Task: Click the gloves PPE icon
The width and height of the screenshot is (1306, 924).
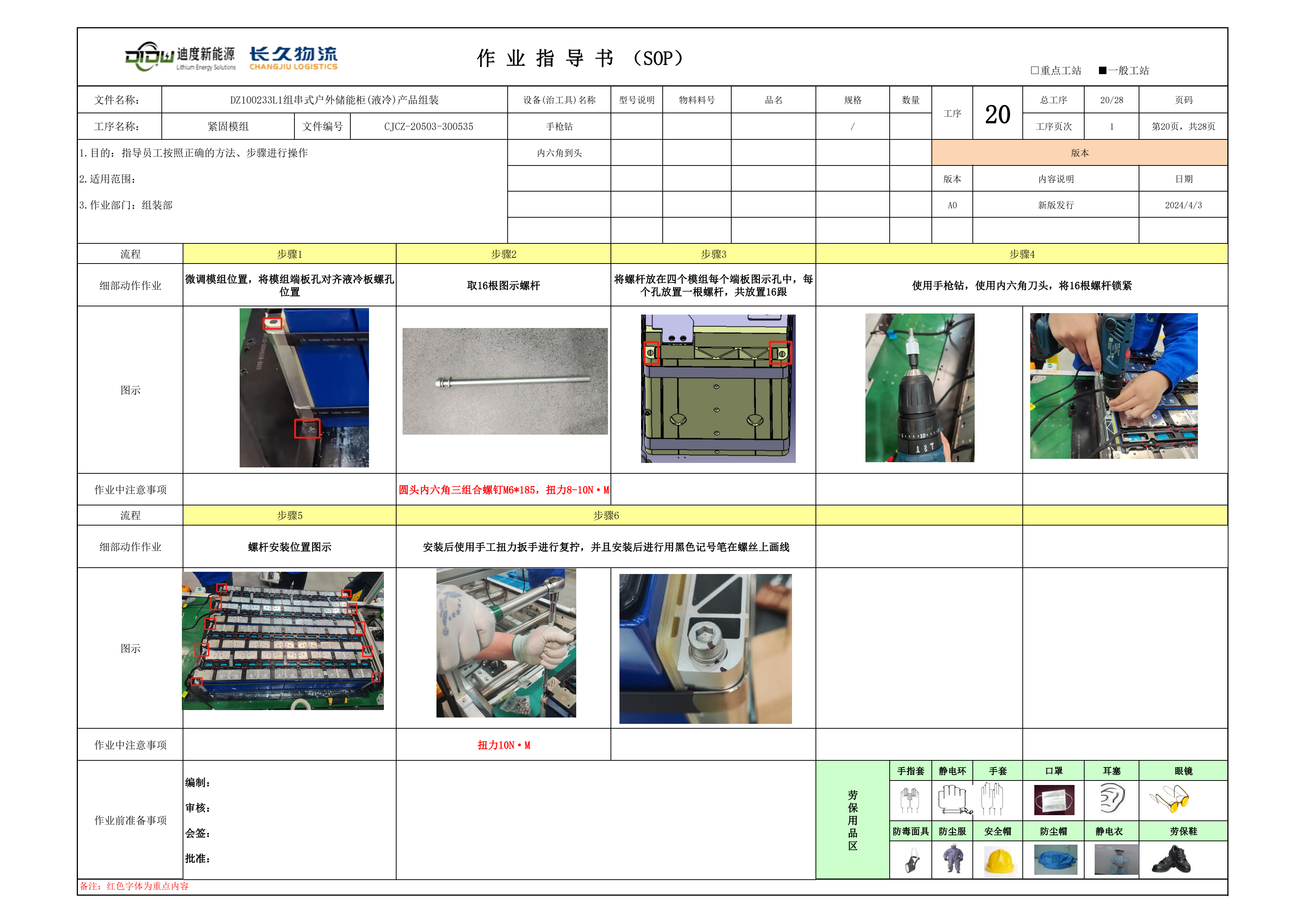Action: [x=992, y=799]
